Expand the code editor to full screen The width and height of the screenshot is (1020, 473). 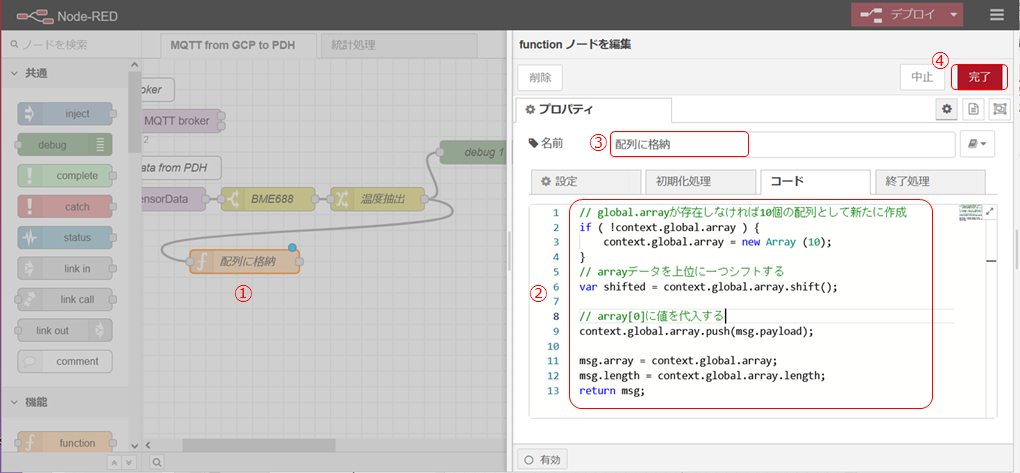click(990, 212)
